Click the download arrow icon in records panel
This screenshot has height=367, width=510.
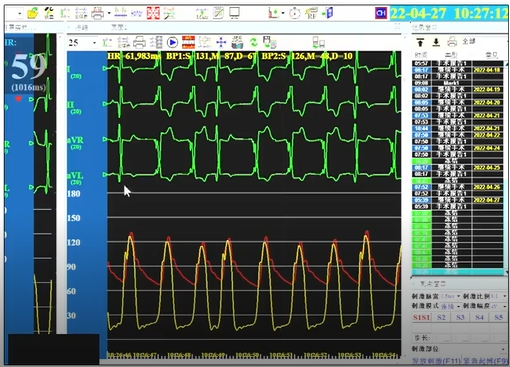(436, 42)
